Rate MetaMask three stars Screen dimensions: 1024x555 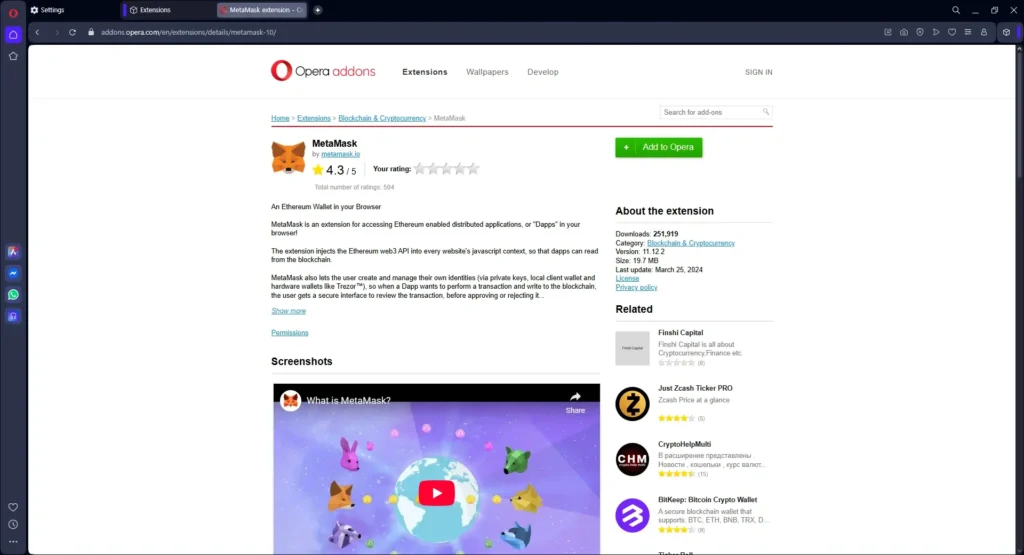(447, 169)
